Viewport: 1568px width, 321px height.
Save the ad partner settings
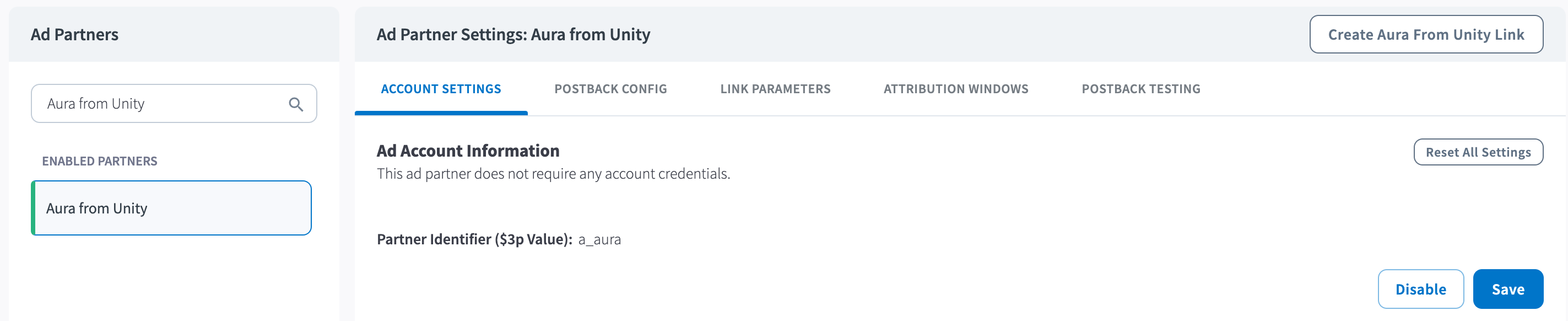coord(1507,290)
